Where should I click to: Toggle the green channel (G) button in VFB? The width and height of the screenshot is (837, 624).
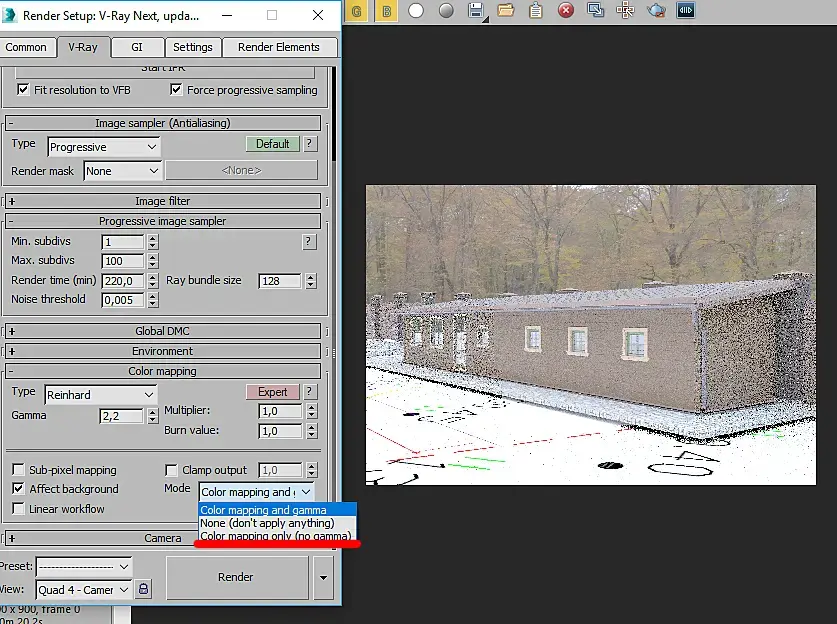click(356, 11)
